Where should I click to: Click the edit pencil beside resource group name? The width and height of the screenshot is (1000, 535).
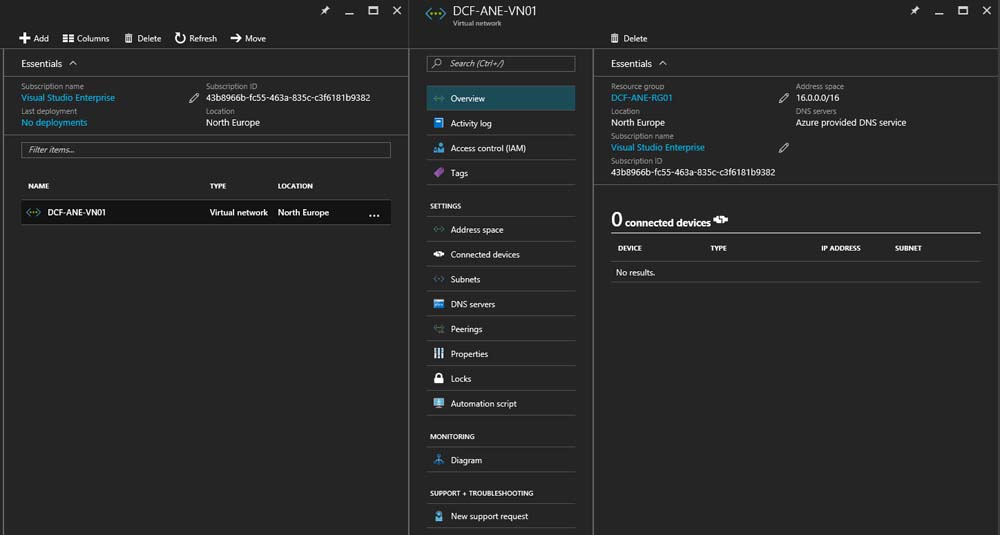[784, 98]
